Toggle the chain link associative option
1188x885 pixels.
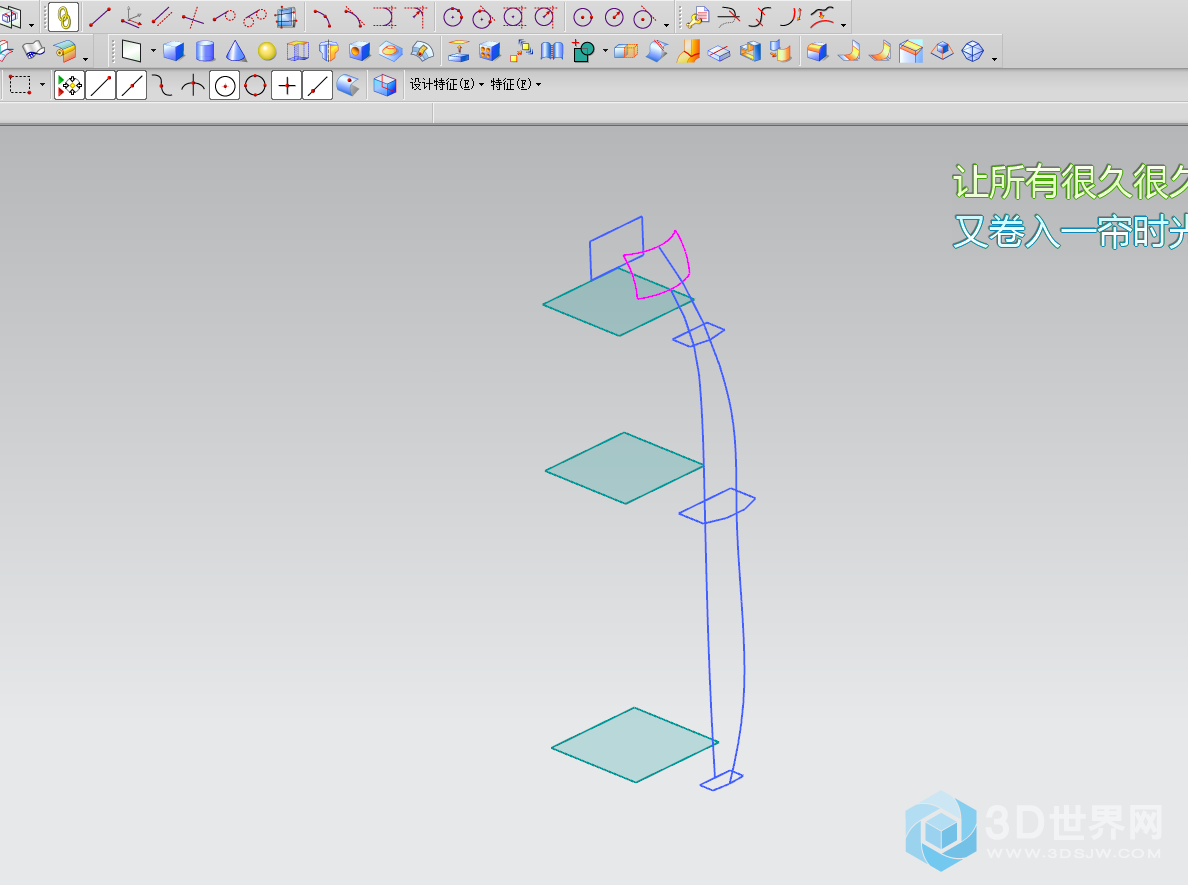tap(64, 17)
